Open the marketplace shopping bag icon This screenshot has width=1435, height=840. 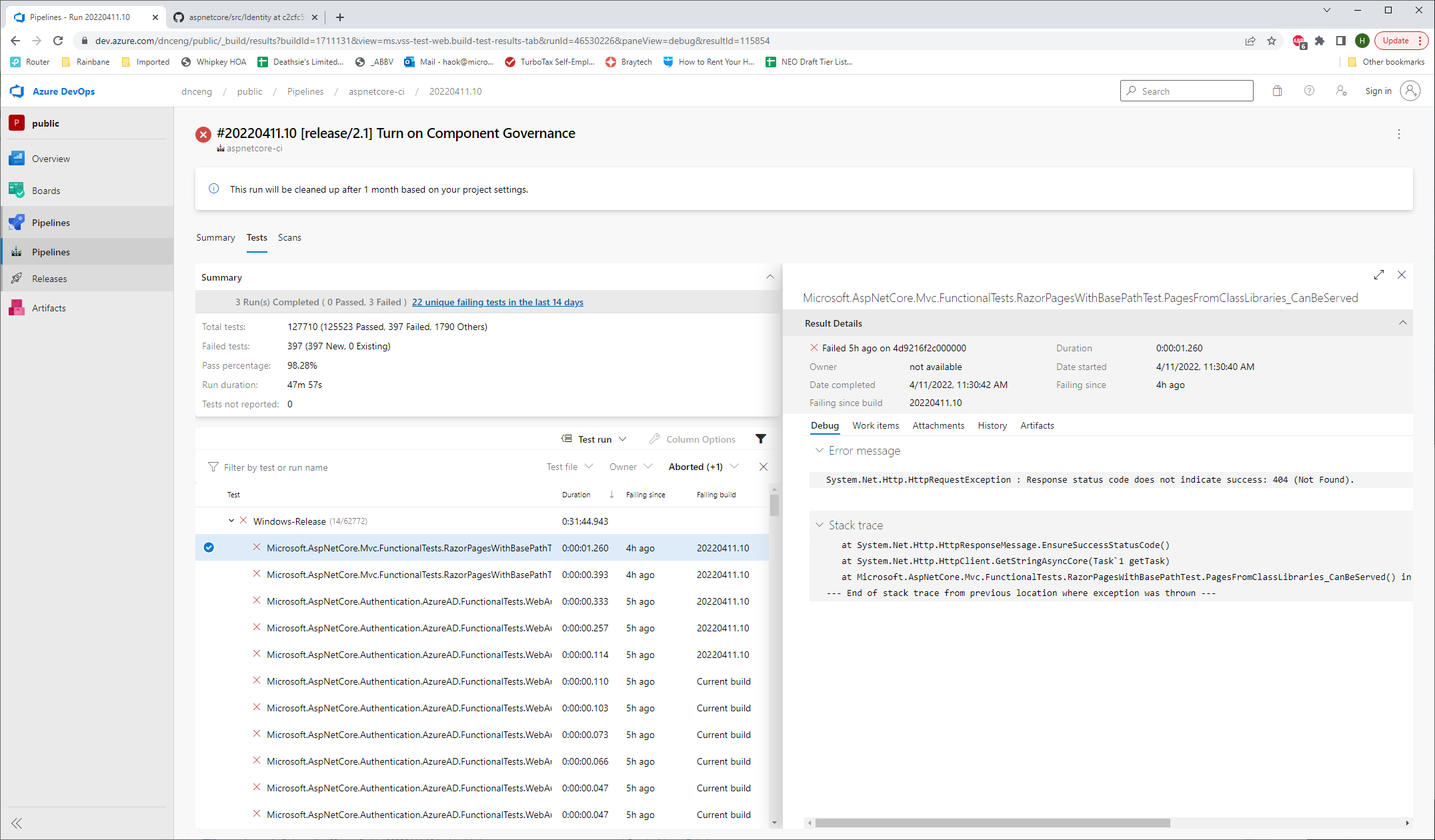point(1277,91)
